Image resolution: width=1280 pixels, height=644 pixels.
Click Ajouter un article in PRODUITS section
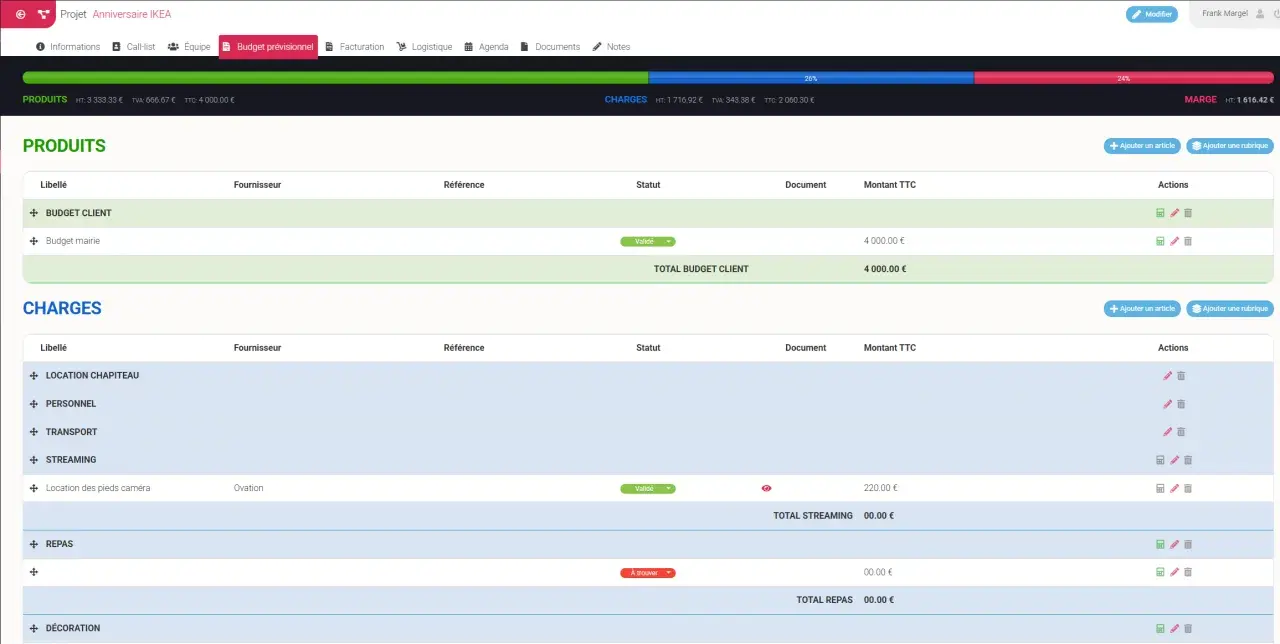[x=1142, y=146]
